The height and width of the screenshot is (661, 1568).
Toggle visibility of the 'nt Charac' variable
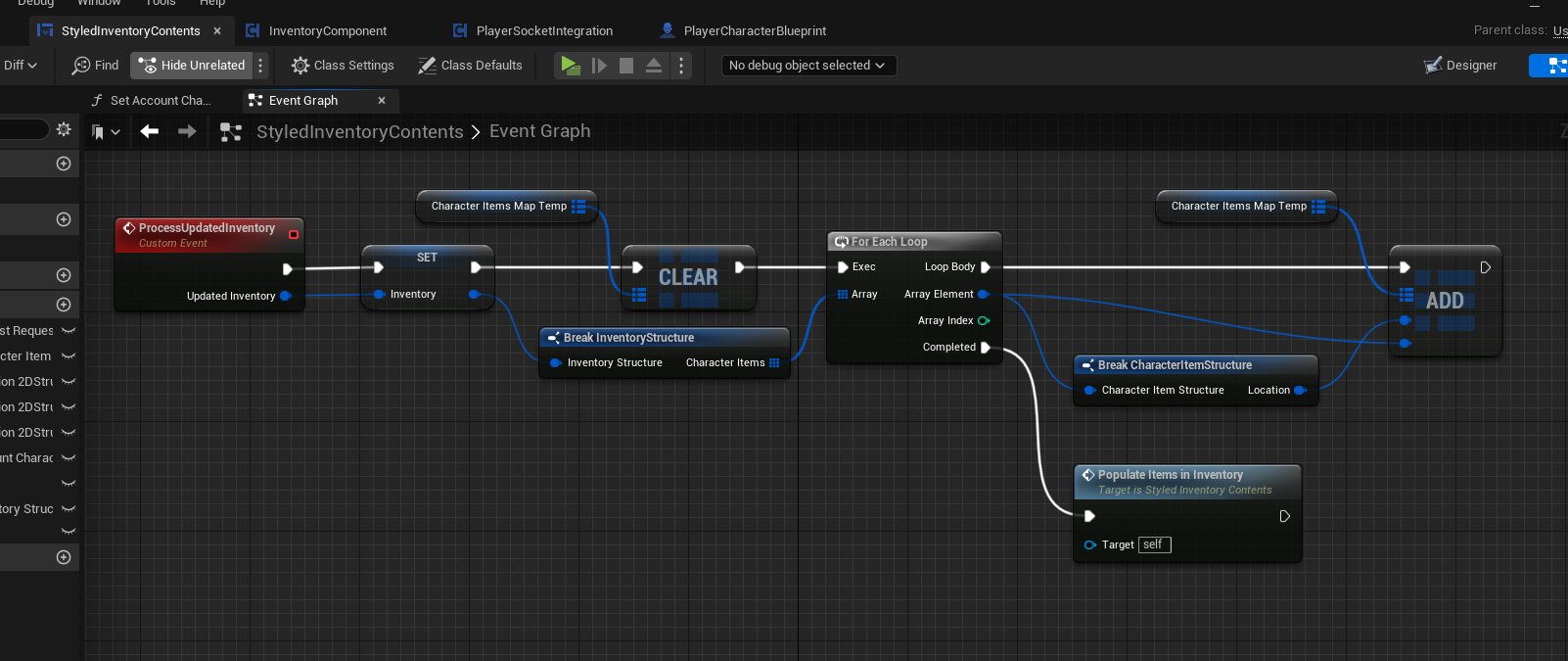[69, 458]
